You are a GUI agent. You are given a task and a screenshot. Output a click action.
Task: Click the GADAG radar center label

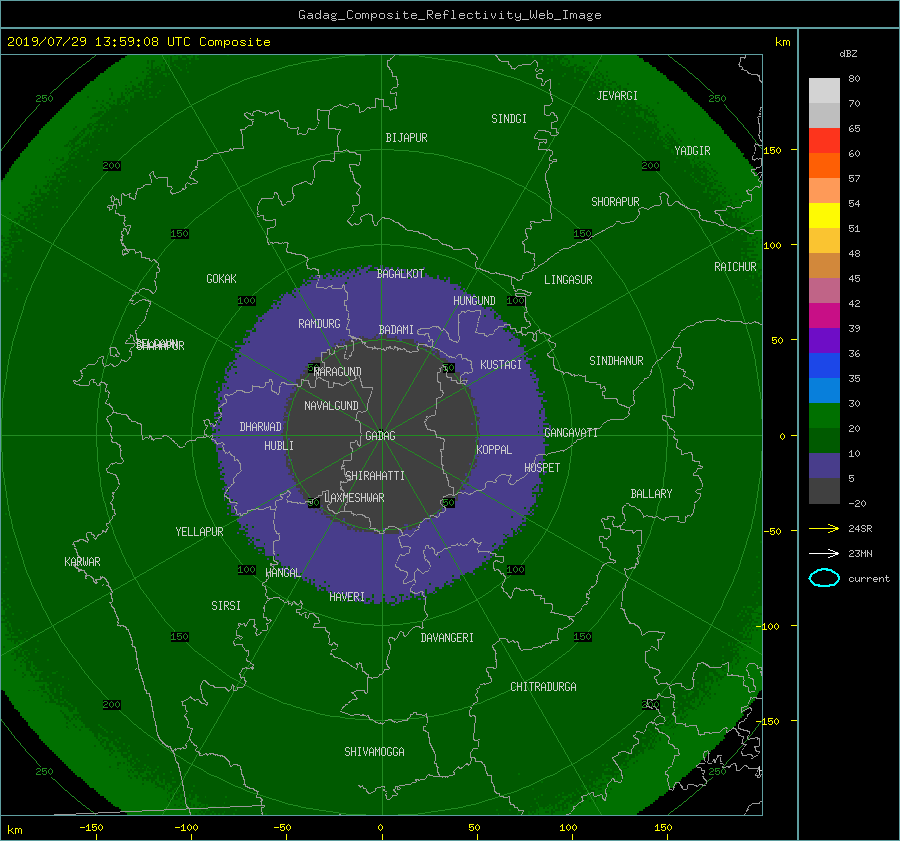(381, 436)
